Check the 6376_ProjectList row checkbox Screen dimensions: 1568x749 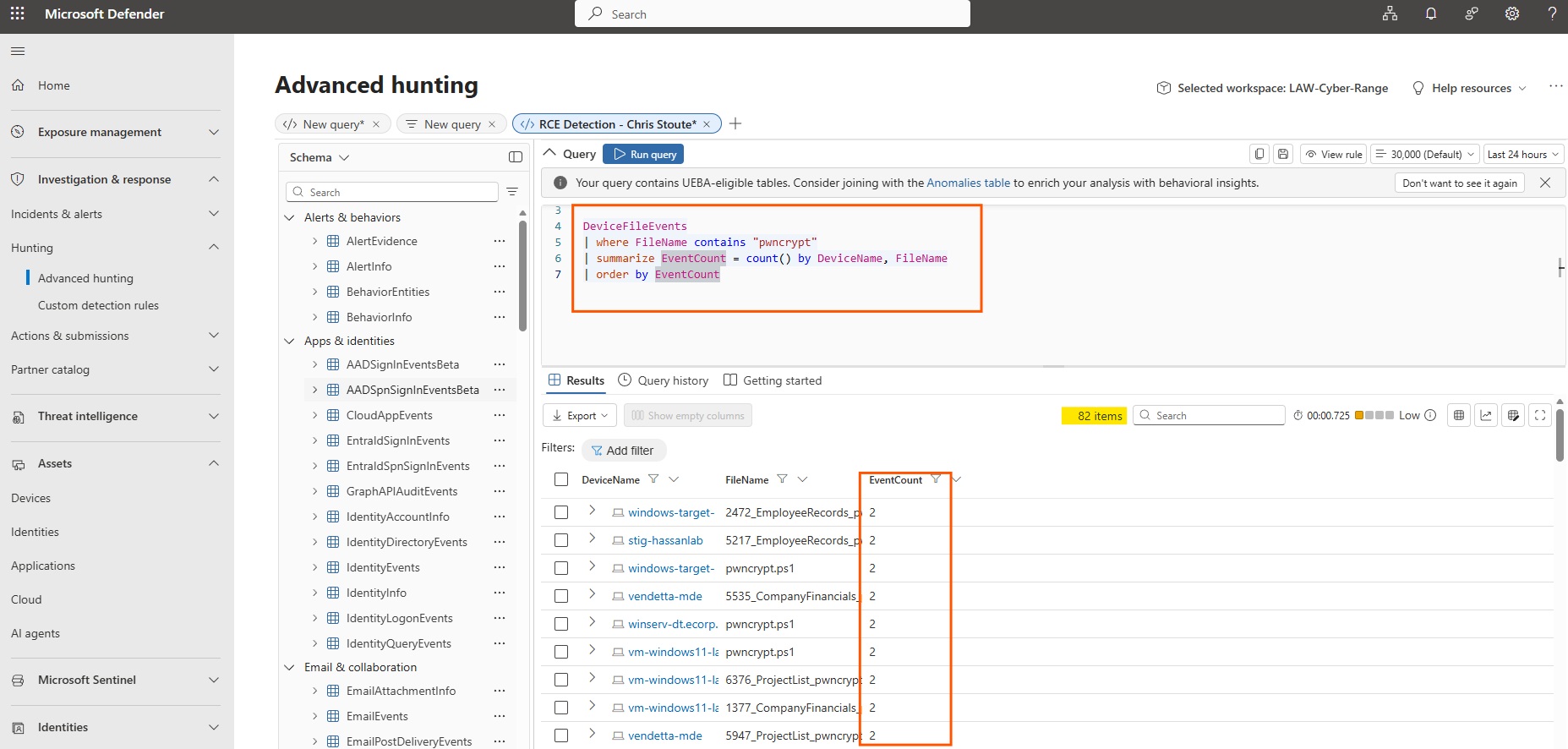[x=561, y=680]
